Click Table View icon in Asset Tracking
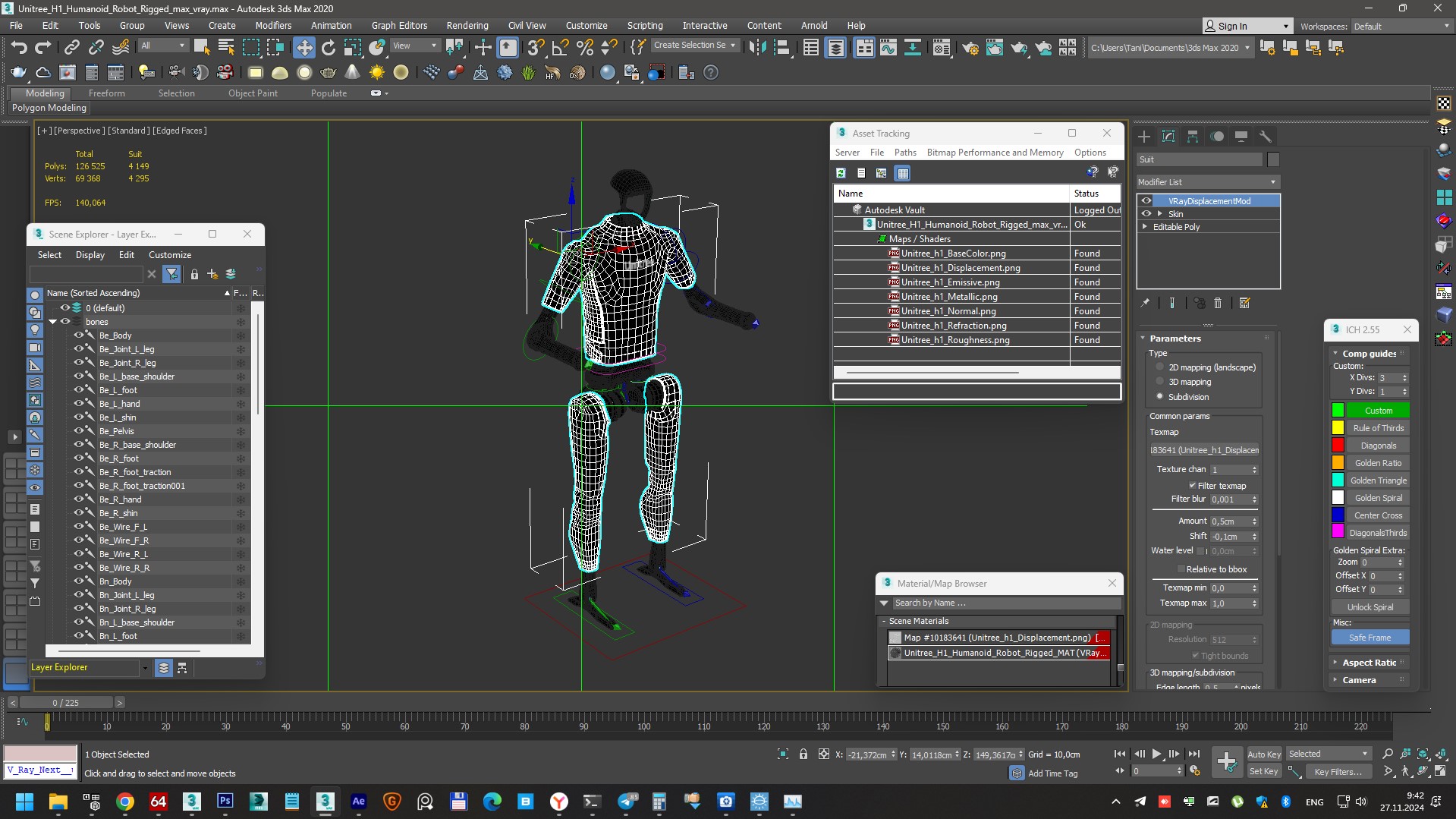1456x819 pixels. [902, 173]
